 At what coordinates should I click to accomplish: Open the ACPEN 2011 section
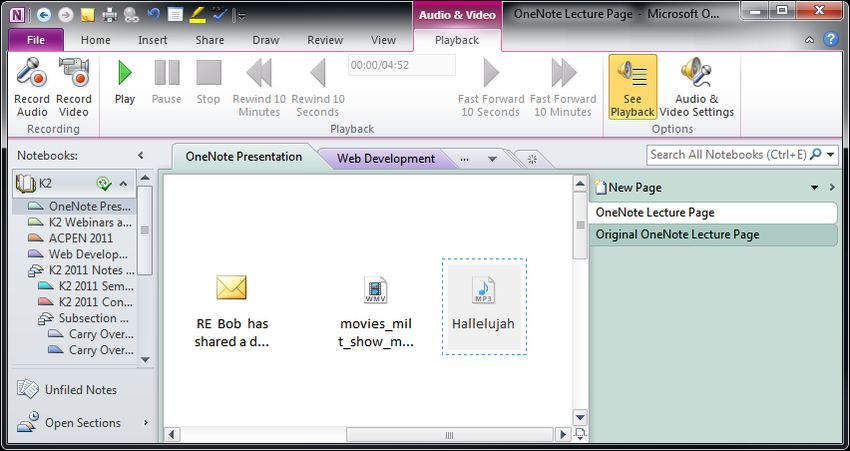point(70,238)
